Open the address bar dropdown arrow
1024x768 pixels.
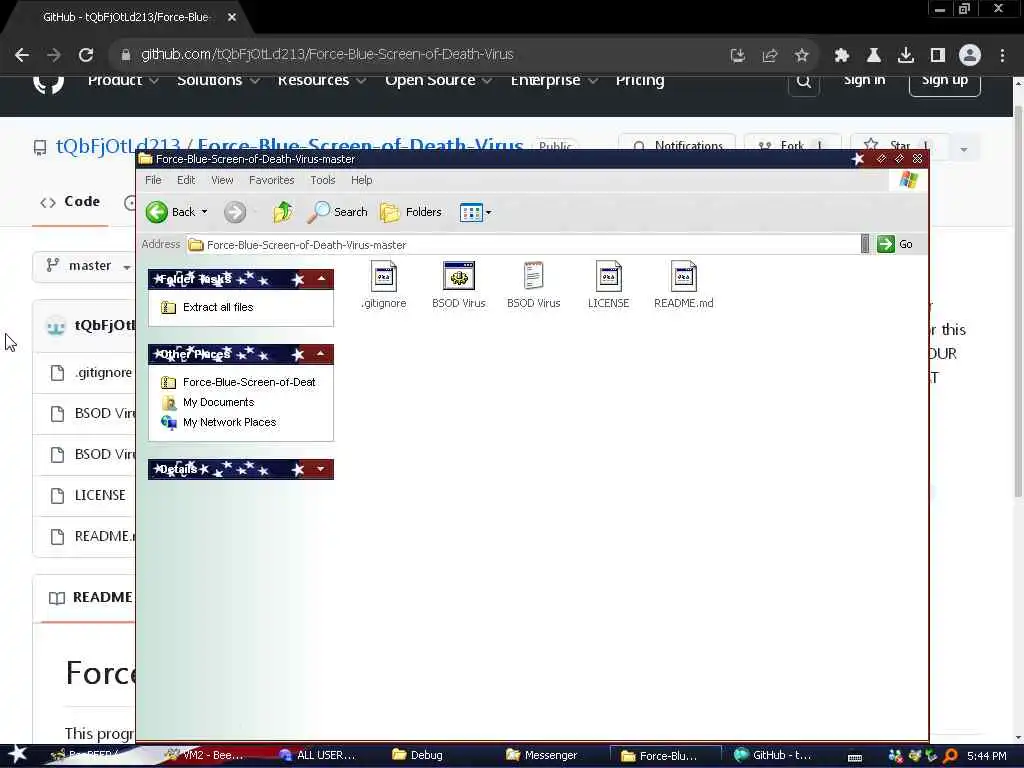click(x=865, y=244)
